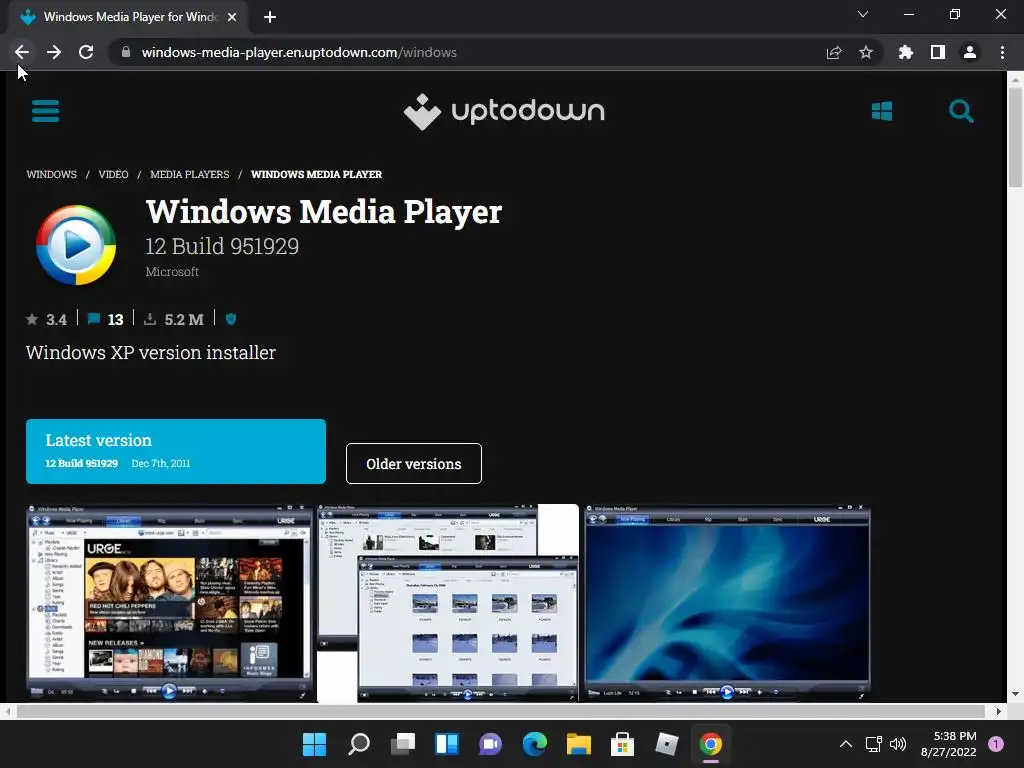Open the site search magnifier
Viewport: 1024px width, 768px height.
pyautogui.click(x=961, y=111)
